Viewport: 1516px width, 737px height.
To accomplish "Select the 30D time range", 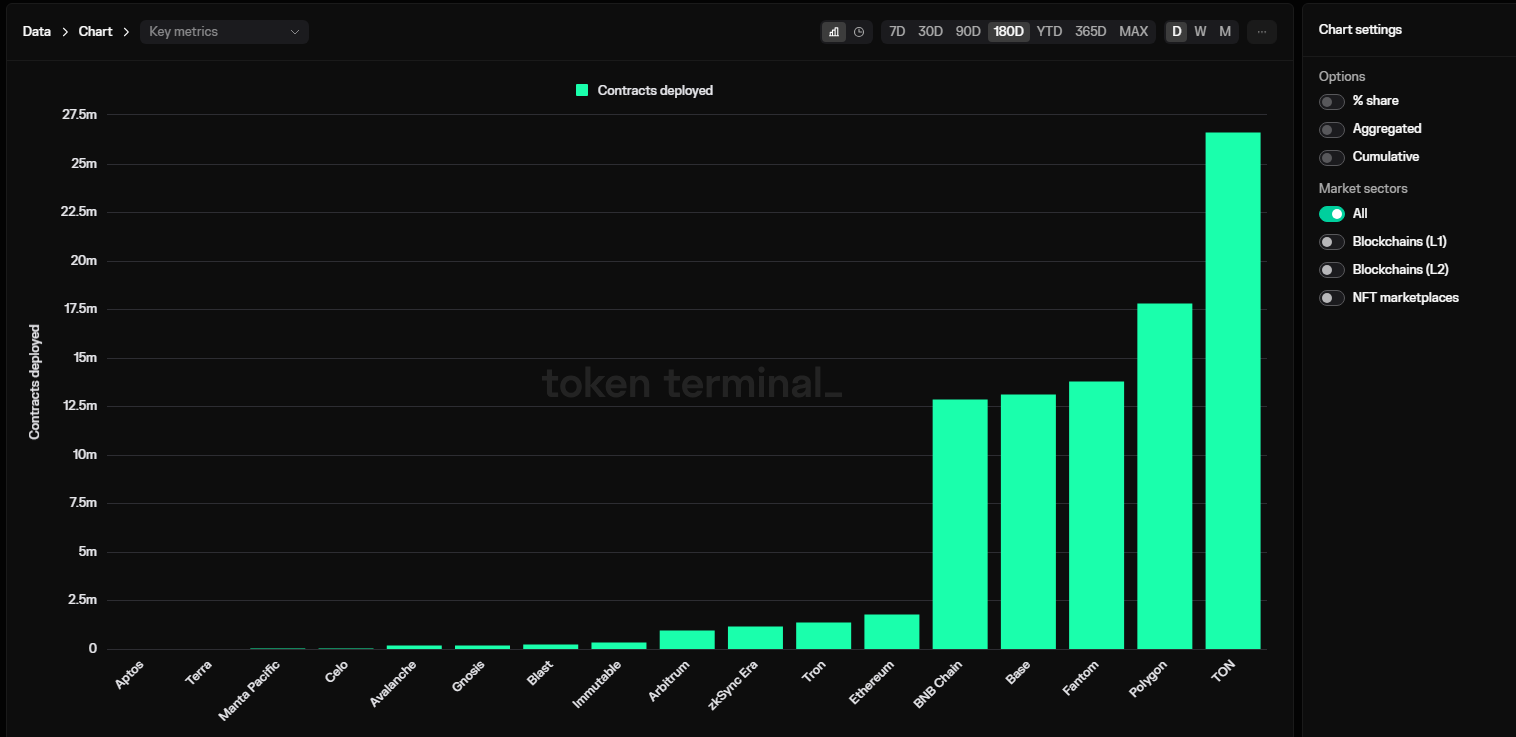I will click(x=931, y=32).
